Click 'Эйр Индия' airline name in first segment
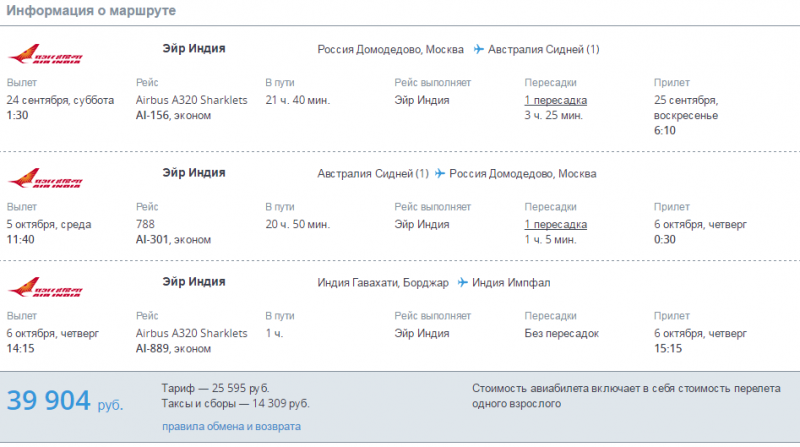Image resolution: width=800 pixels, height=447 pixels. tap(194, 48)
